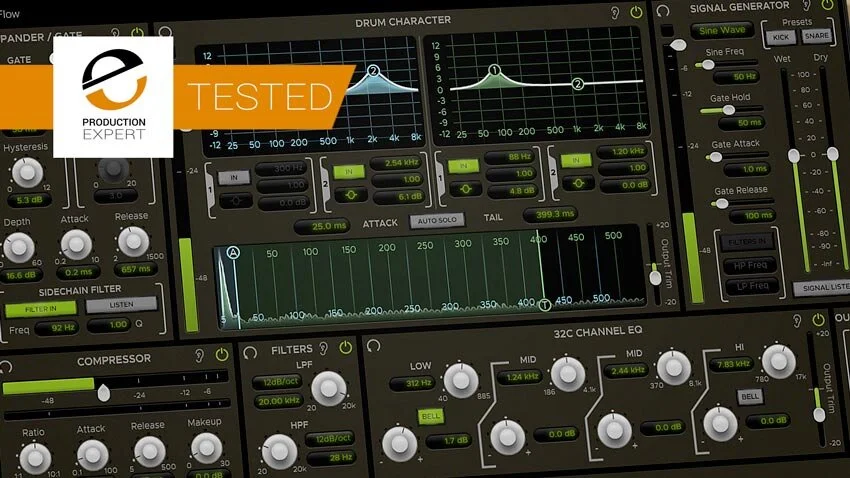Viewport: 850px width, 478px height.
Task: Click the Drum Character Output Trim fader
Action: tap(655, 277)
